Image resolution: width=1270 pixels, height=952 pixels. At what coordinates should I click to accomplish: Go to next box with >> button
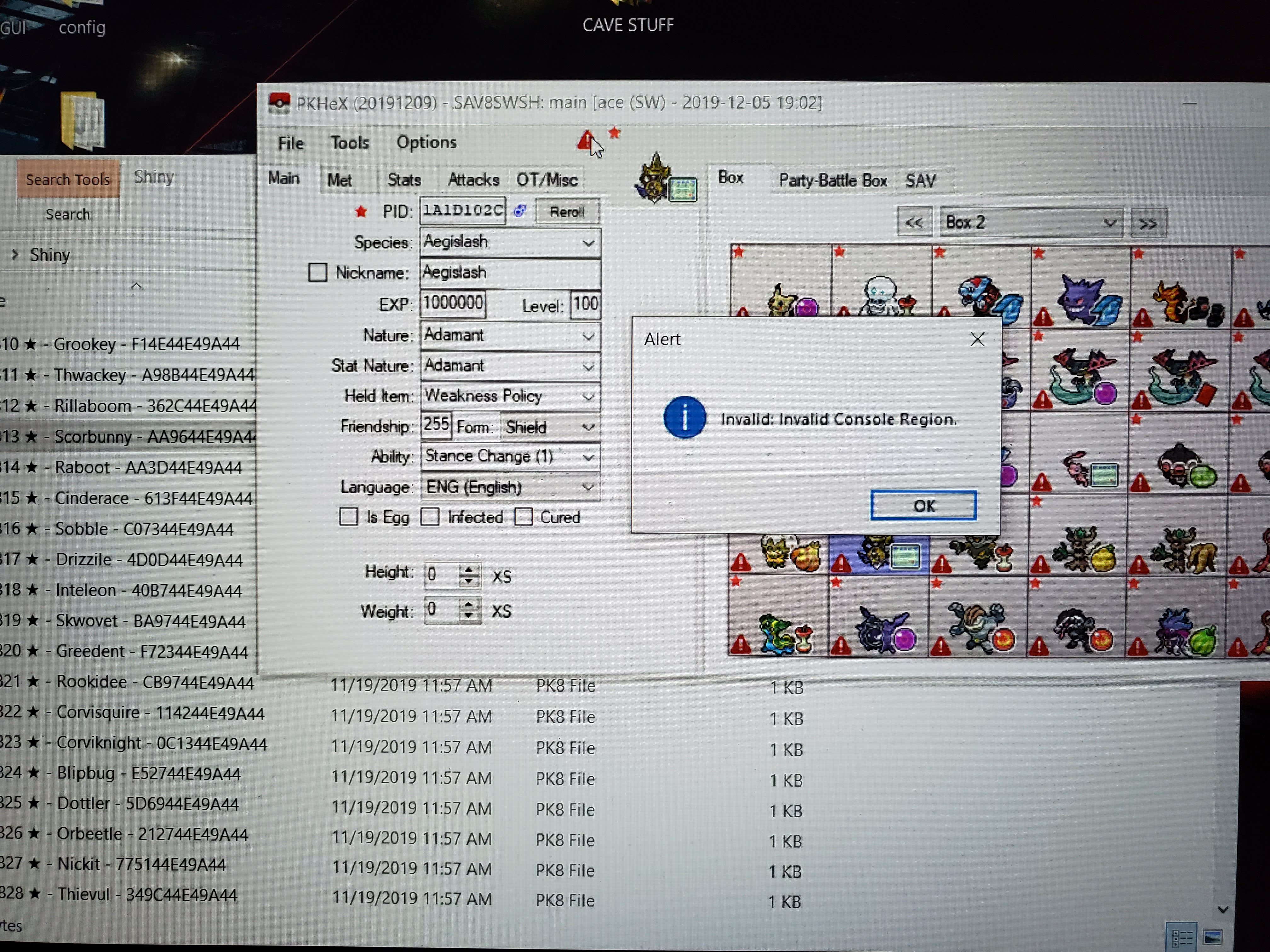tap(1148, 224)
